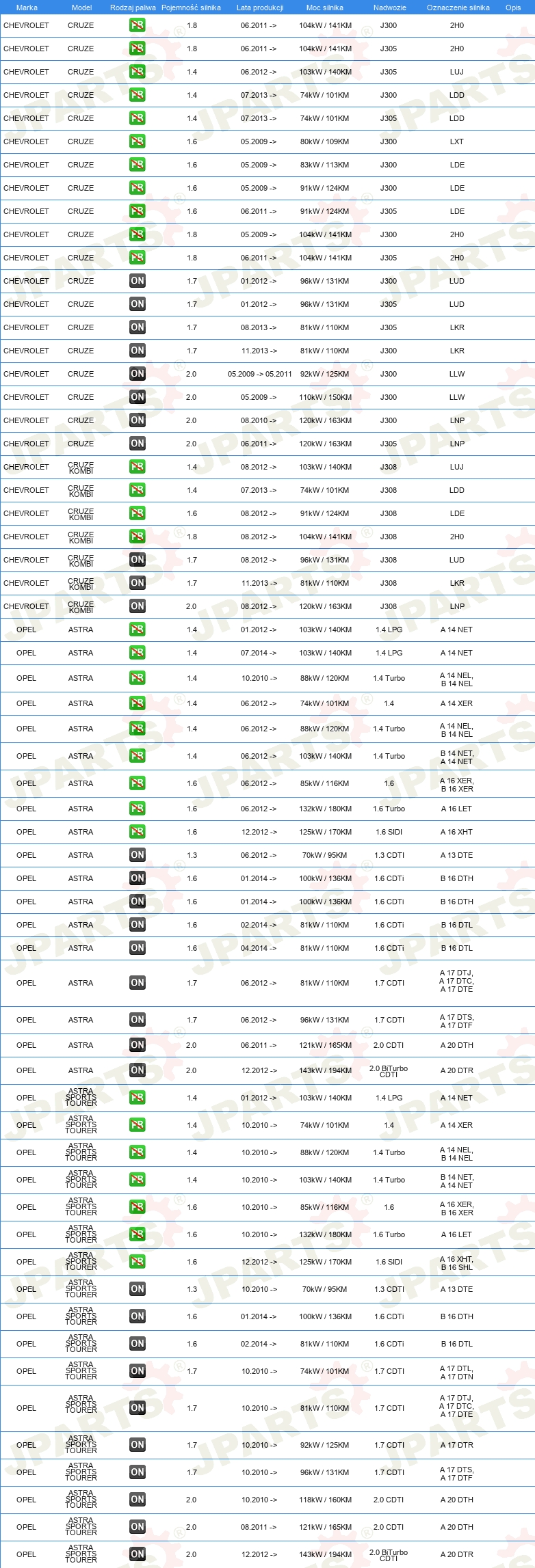Click petrol icon in Cruze Kombi LDE row
The width and height of the screenshot is (535, 1568).
click(137, 513)
